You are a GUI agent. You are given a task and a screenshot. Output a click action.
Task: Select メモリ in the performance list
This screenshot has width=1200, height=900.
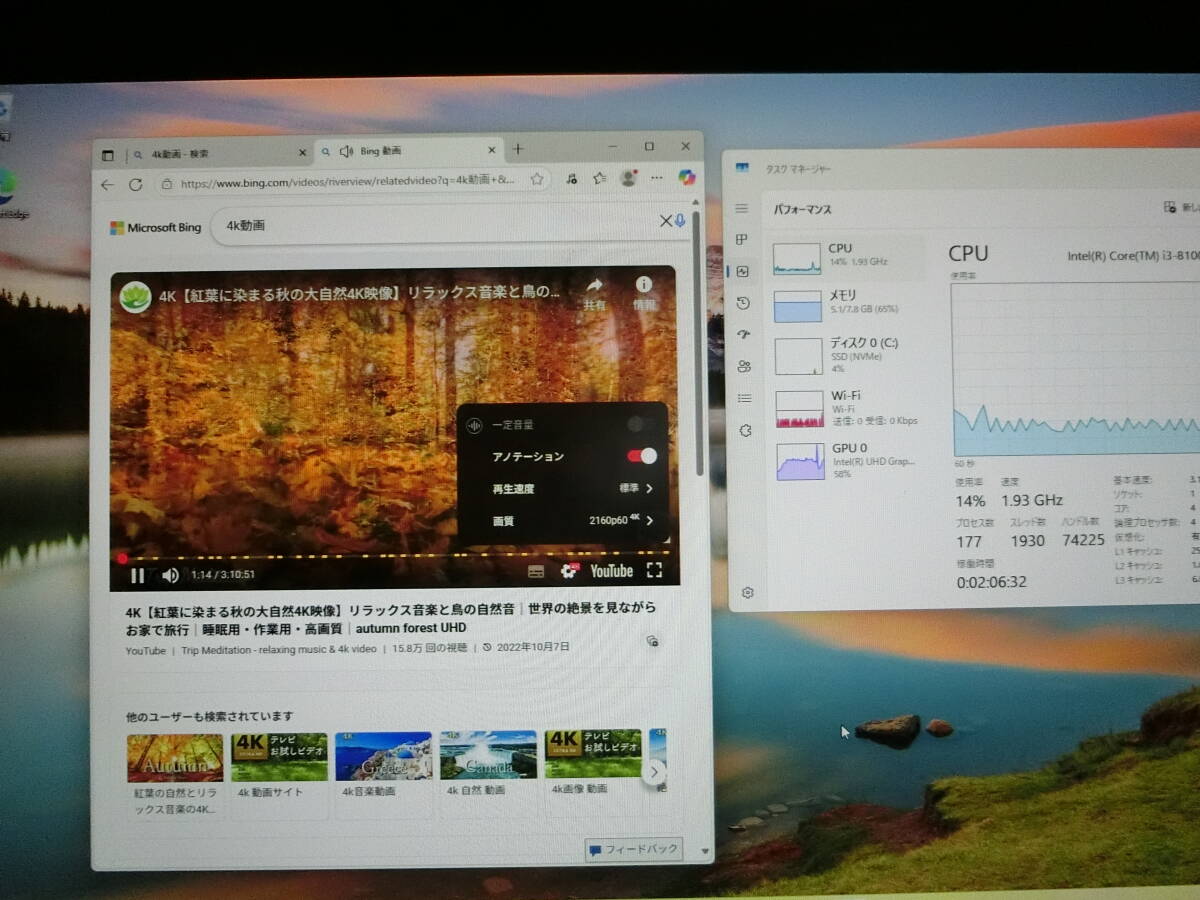[849, 305]
